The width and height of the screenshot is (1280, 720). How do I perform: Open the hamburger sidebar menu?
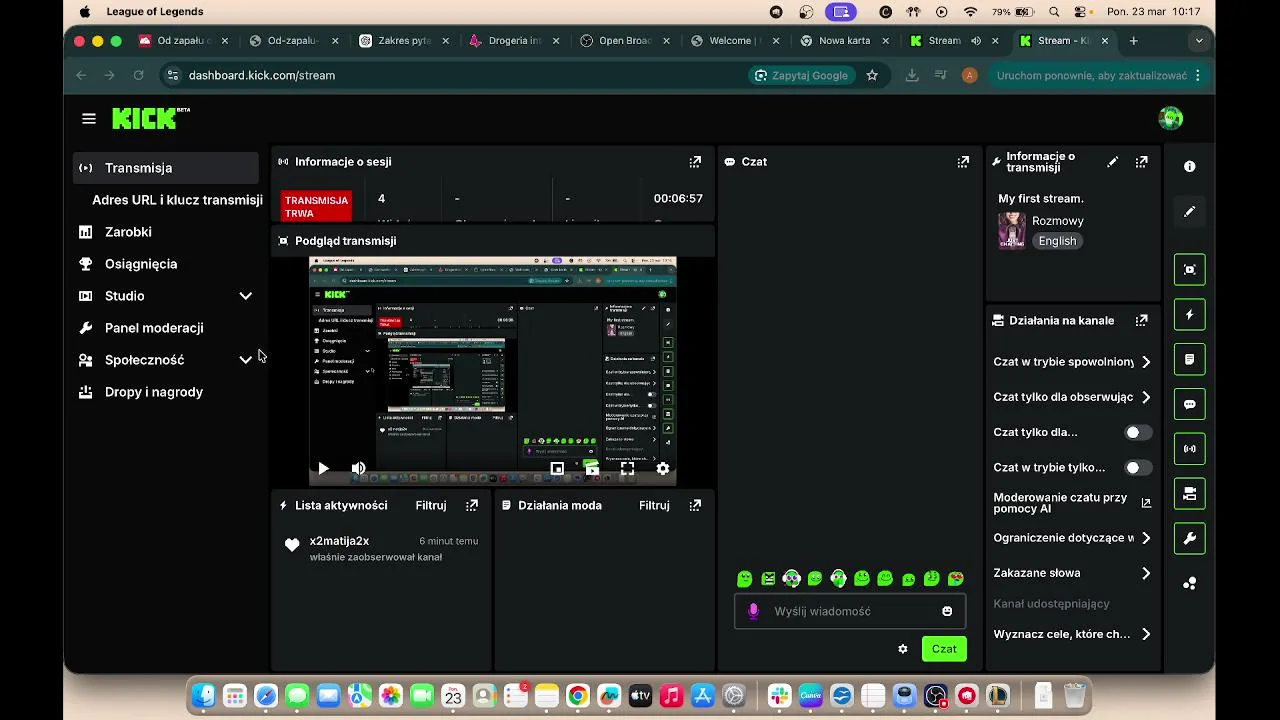point(89,119)
